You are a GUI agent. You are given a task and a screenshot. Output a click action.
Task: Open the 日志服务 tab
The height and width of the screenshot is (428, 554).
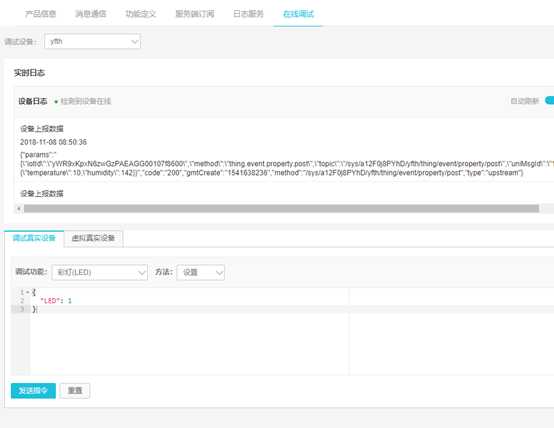coord(248,14)
